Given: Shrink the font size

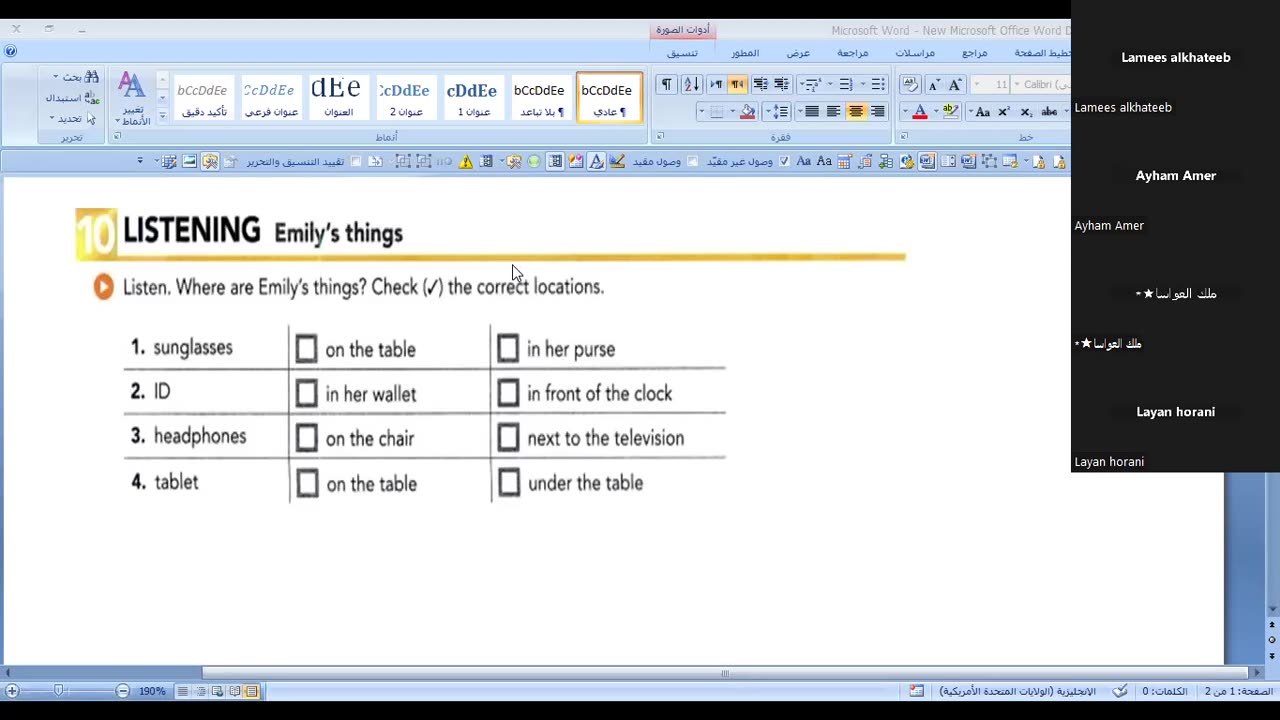Looking at the screenshot, I should pyautogui.click(x=933, y=84).
